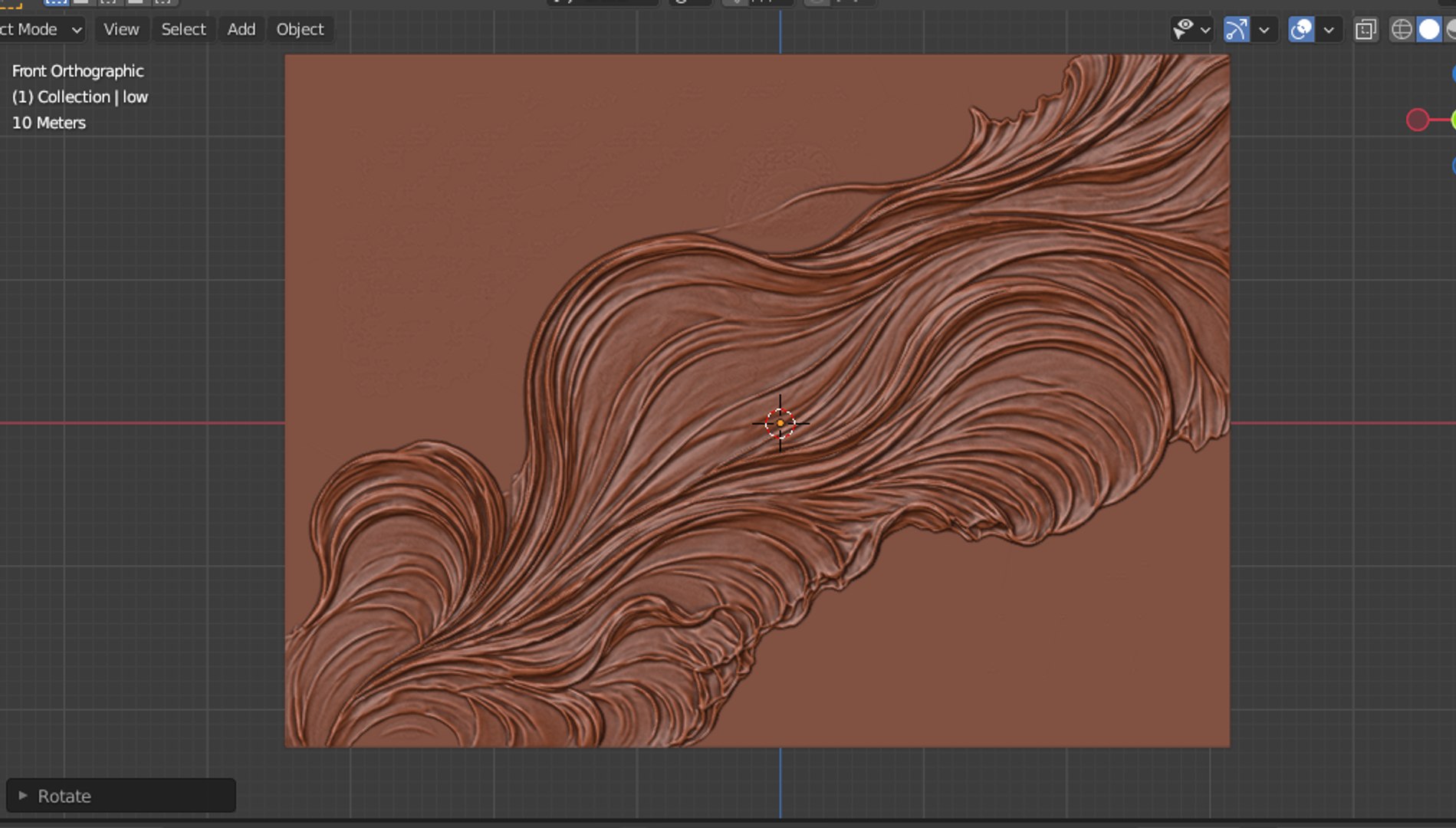Open the Object Mode dropdown
The image size is (1456, 828).
pos(41,29)
